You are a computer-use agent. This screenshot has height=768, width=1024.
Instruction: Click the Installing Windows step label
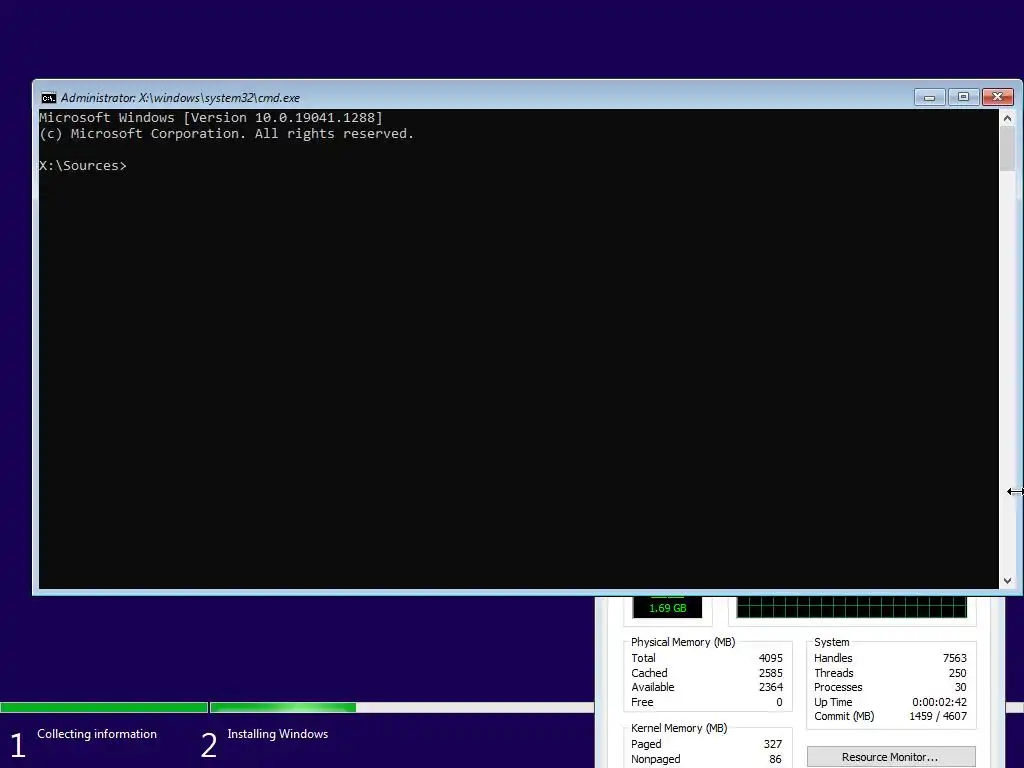point(278,734)
